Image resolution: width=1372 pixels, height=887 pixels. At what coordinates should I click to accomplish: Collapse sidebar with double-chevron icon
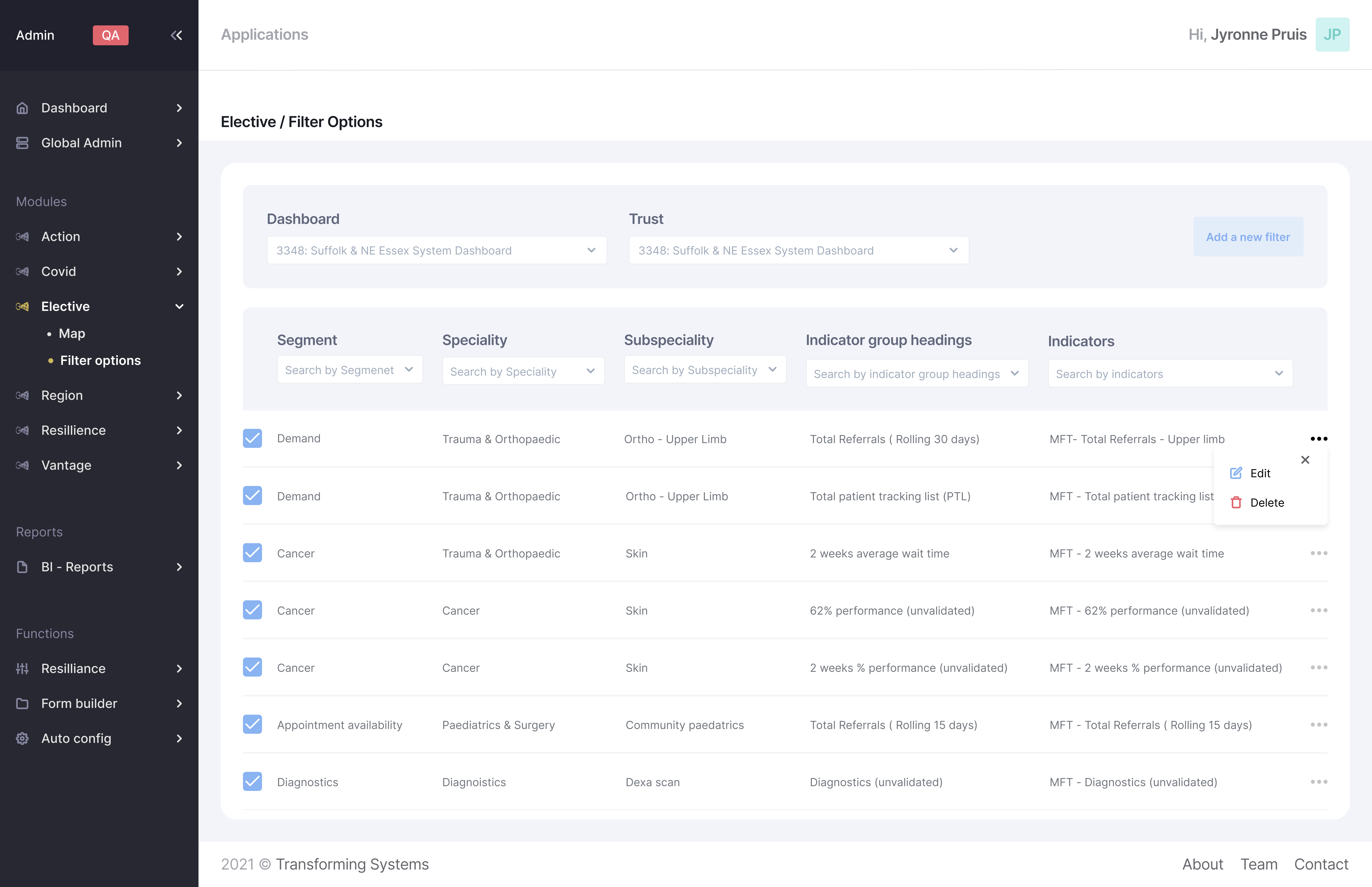coord(176,35)
